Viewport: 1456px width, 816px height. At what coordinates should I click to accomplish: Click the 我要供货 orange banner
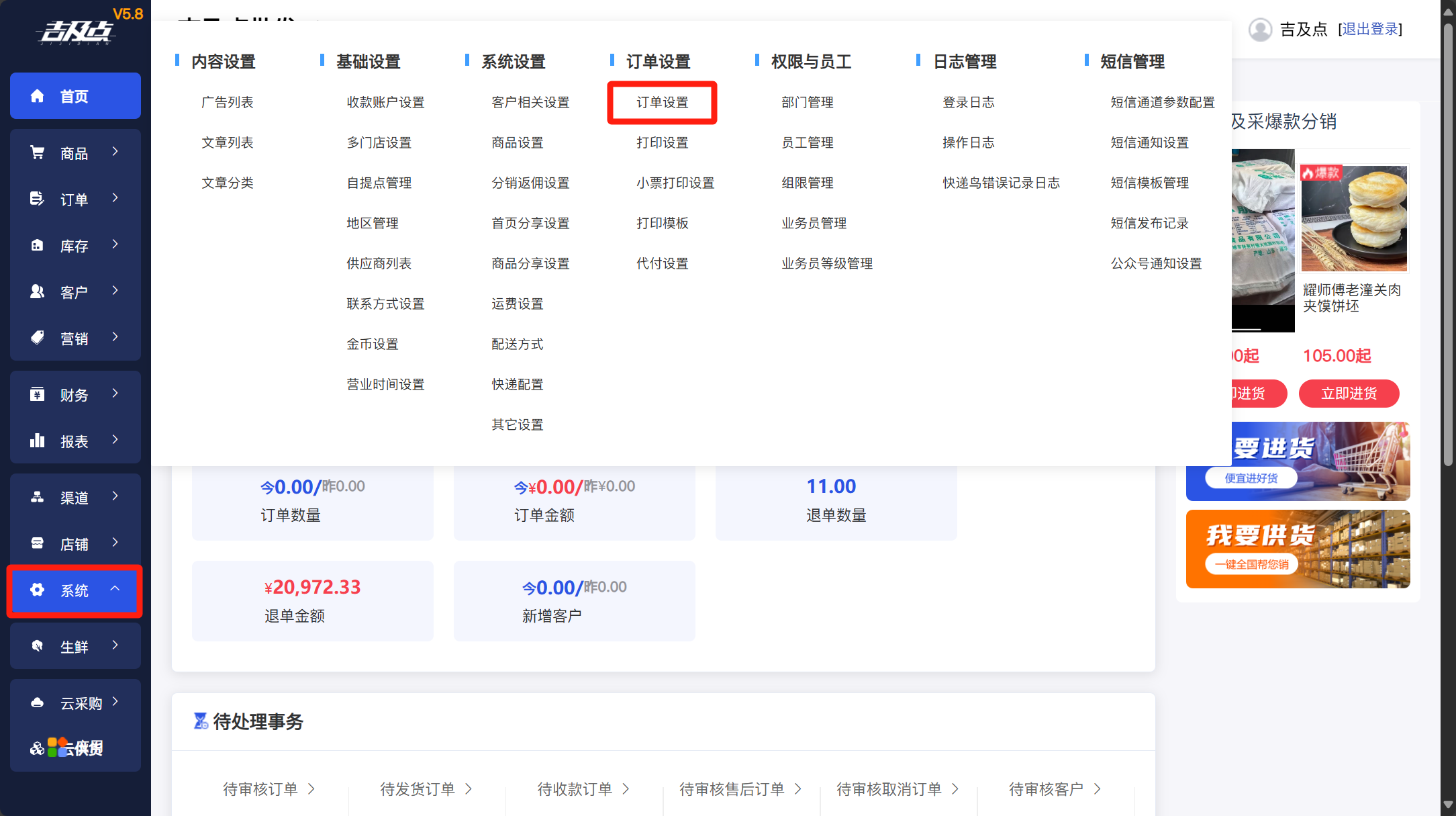pyautogui.click(x=1298, y=549)
